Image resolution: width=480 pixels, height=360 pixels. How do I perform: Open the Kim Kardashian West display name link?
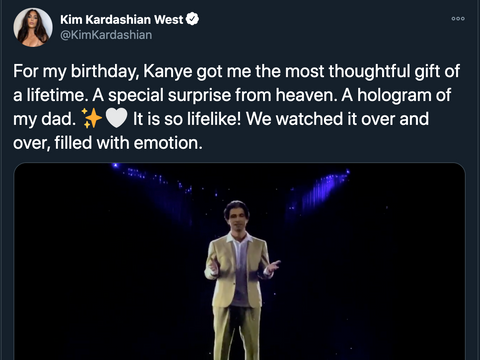(122, 20)
